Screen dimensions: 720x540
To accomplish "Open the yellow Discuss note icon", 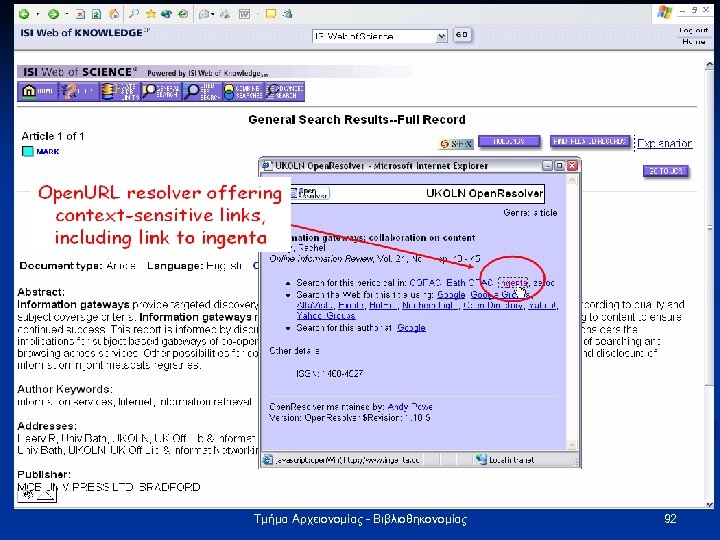I will click(x=271, y=14).
